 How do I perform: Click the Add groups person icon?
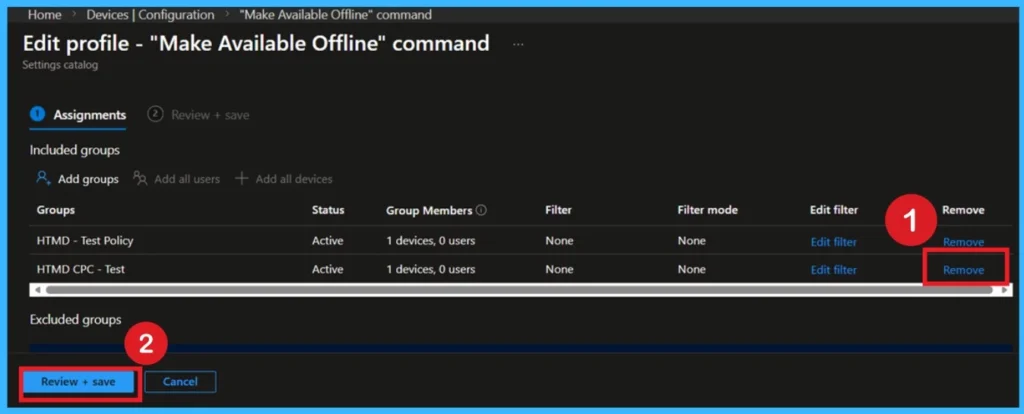(x=44, y=178)
